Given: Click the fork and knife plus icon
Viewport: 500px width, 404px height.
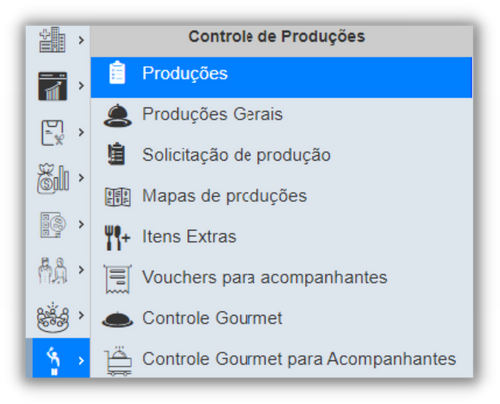Looking at the screenshot, I should 117,238.
